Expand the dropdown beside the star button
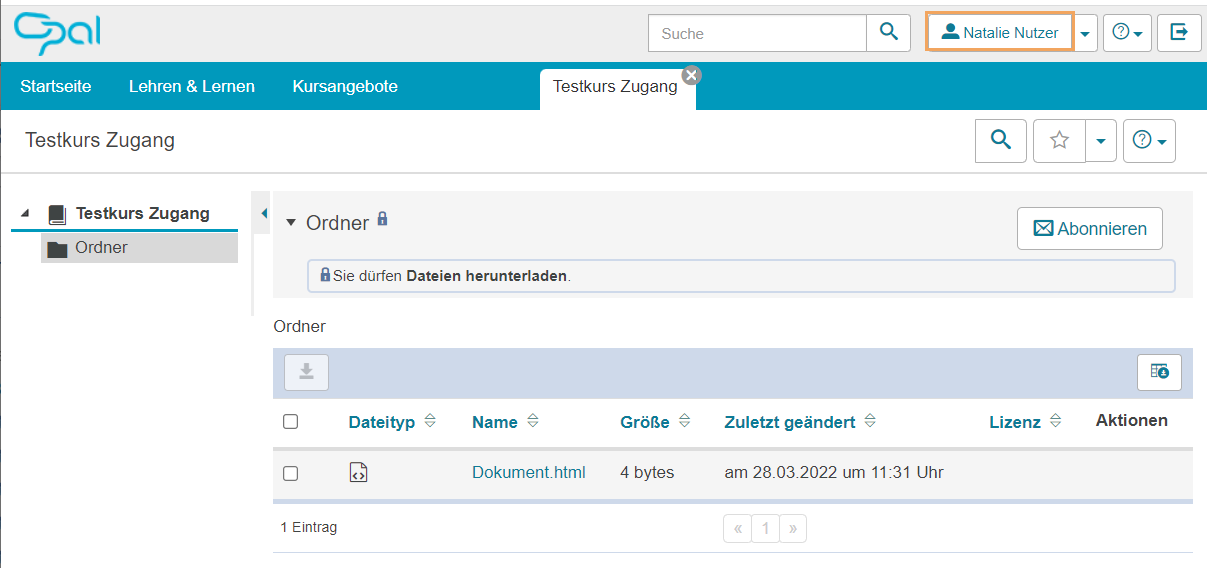1207x568 pixels. [1100, 141]
